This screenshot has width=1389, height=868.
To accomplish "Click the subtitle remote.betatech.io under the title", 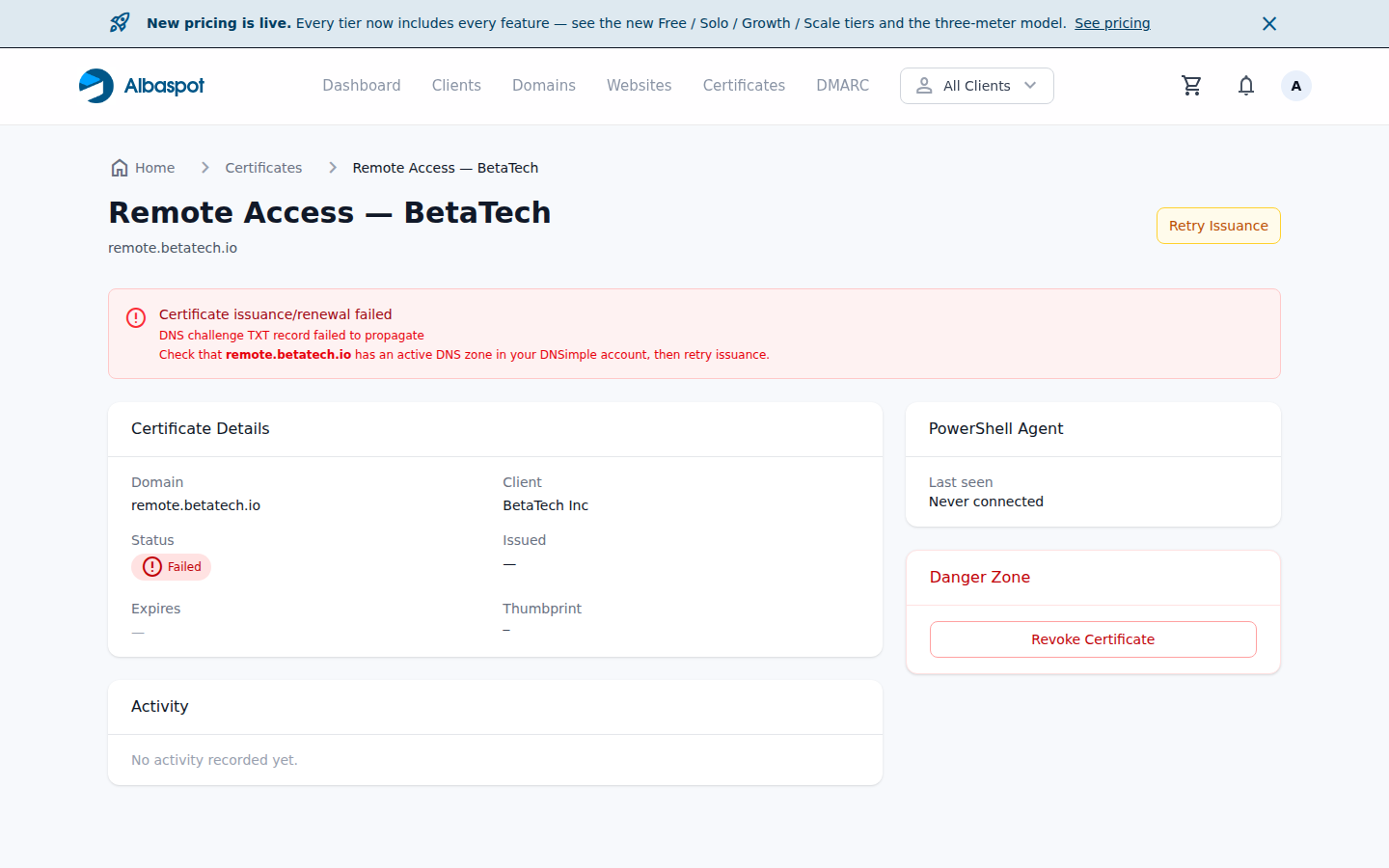I will (x=173, y=248).
